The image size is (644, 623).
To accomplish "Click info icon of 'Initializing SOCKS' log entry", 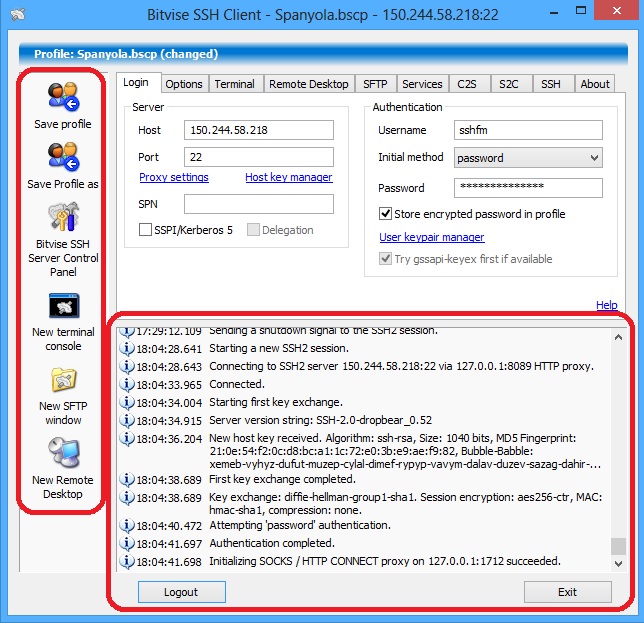I will (x=126, y=561).
